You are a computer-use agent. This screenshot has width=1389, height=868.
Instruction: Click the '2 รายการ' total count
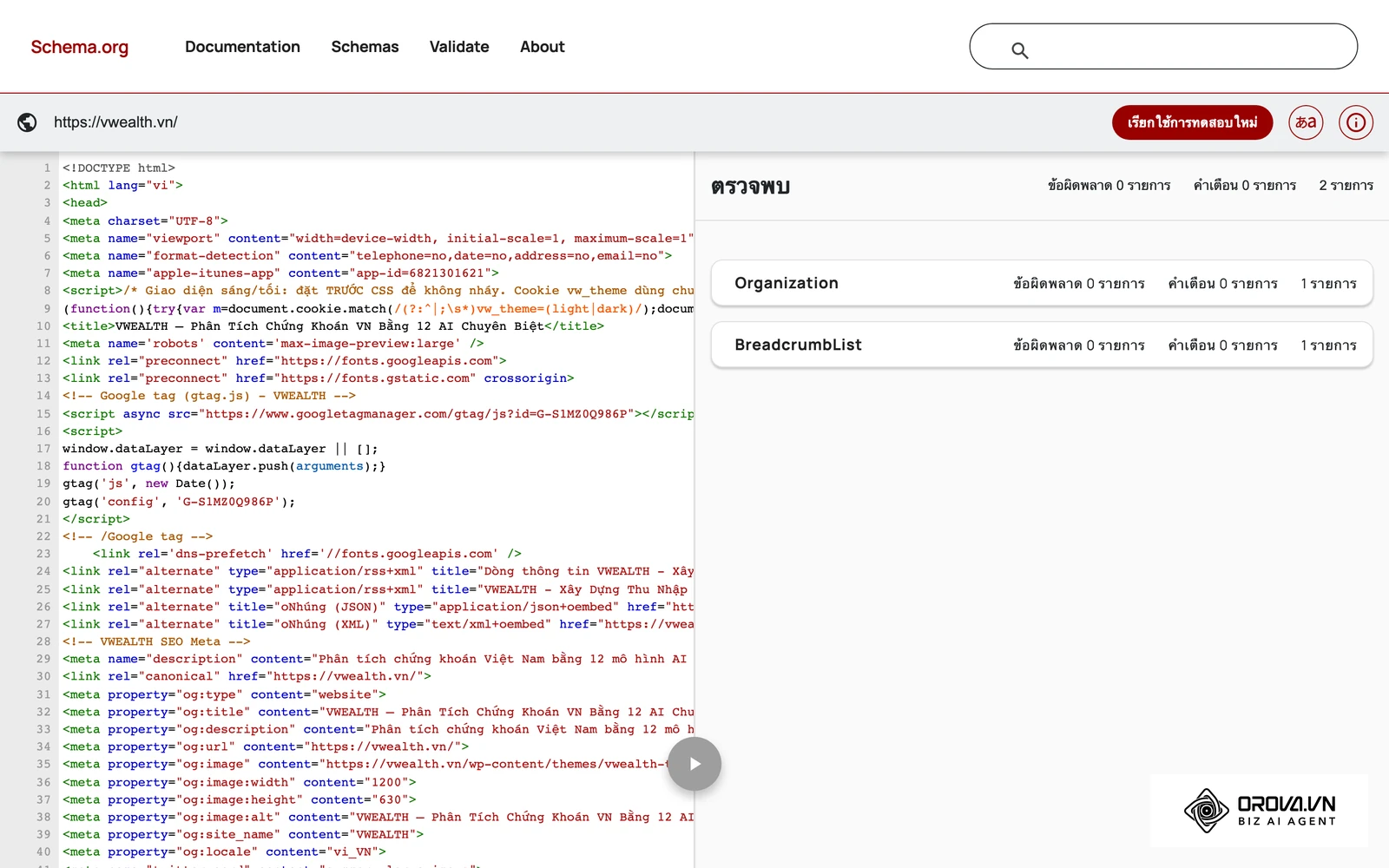[x=1346, y=186]
